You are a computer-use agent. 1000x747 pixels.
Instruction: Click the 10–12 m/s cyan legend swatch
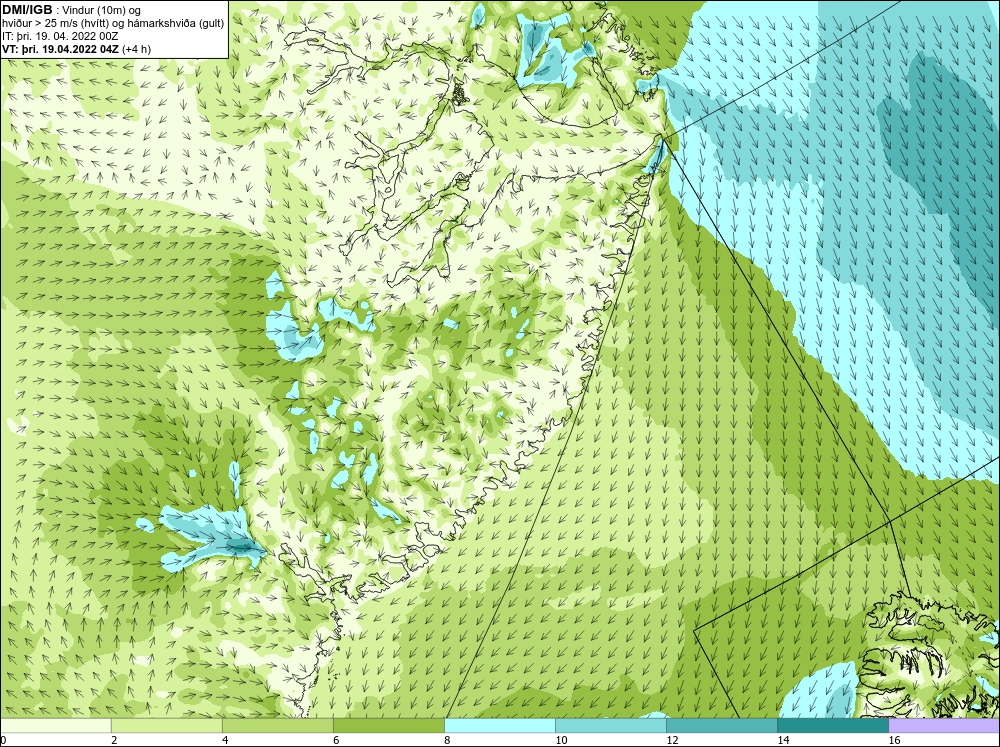pyautogui.click(x=611, y=725)
